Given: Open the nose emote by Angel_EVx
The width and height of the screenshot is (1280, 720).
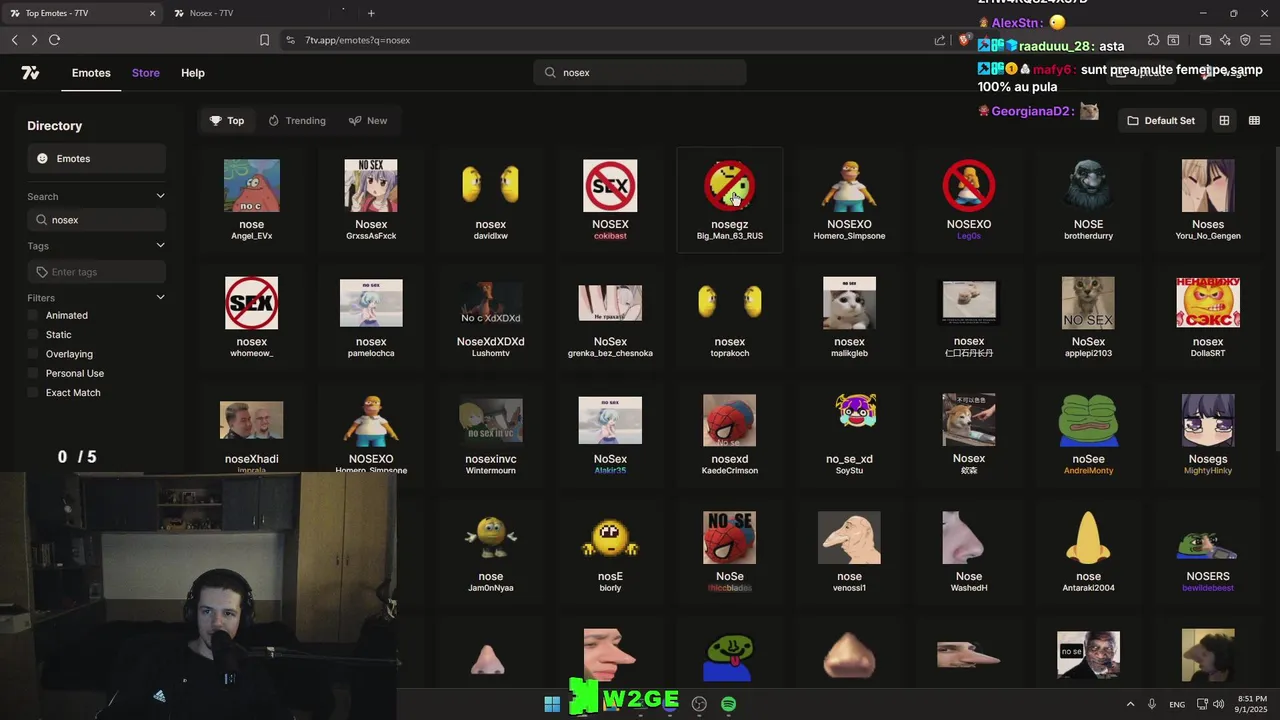Looking at the screenshot, I should [x=252, y=200].
